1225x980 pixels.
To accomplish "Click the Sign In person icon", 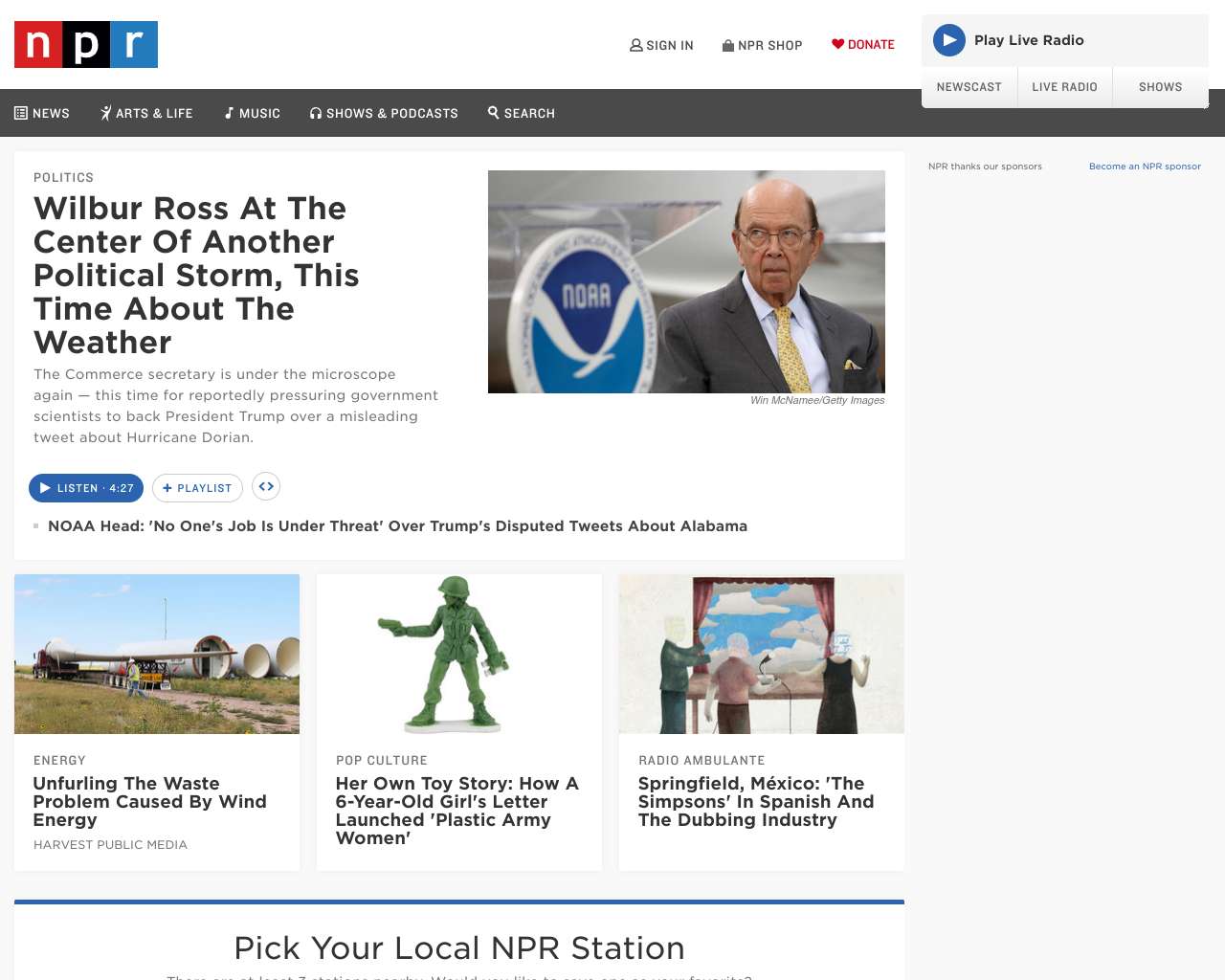I will (635, 45).
